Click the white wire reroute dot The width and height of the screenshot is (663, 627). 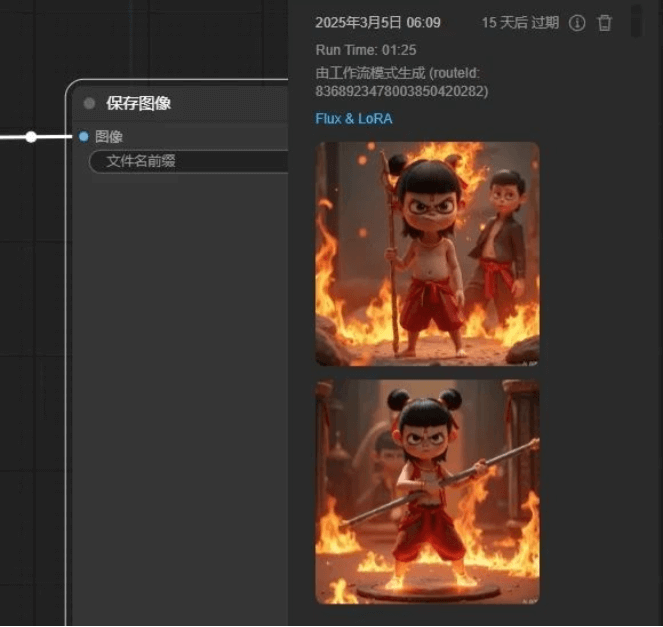coord(31,137)
